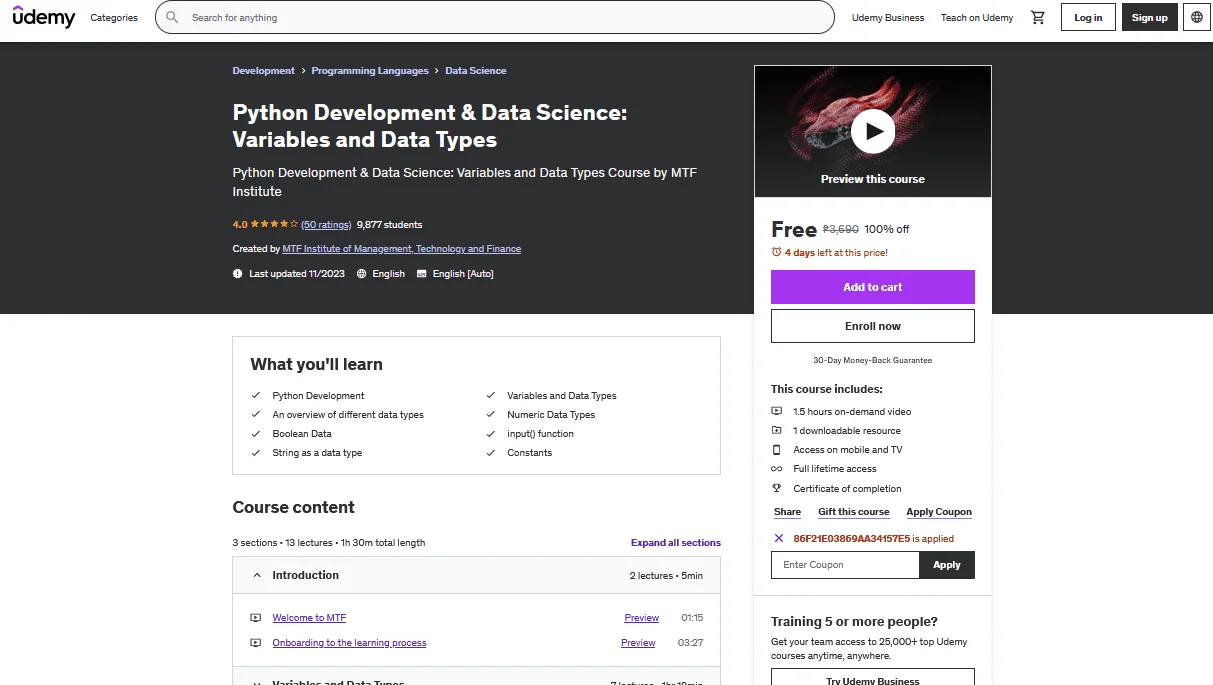Click the '100% off' discount text

[x=887, y=229]
